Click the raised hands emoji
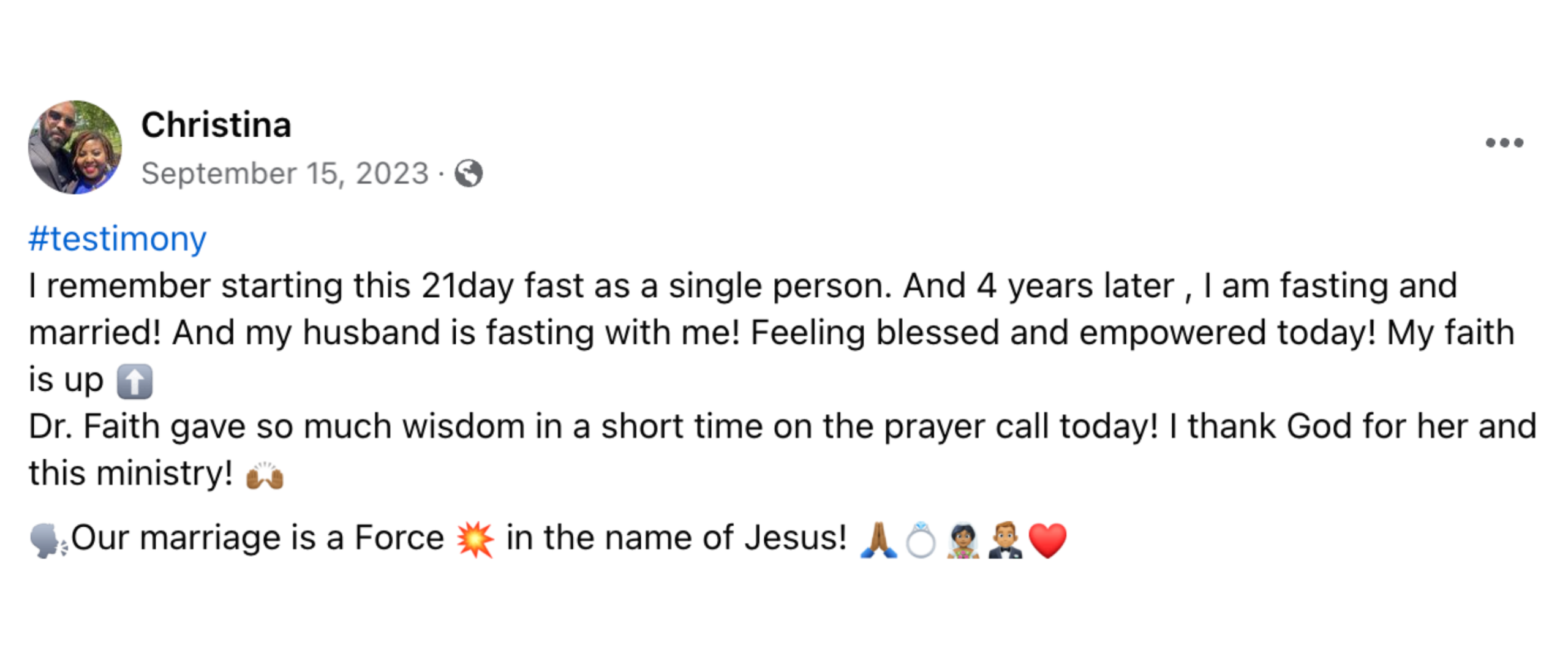 pyautogui.click(x=265, y=476)
